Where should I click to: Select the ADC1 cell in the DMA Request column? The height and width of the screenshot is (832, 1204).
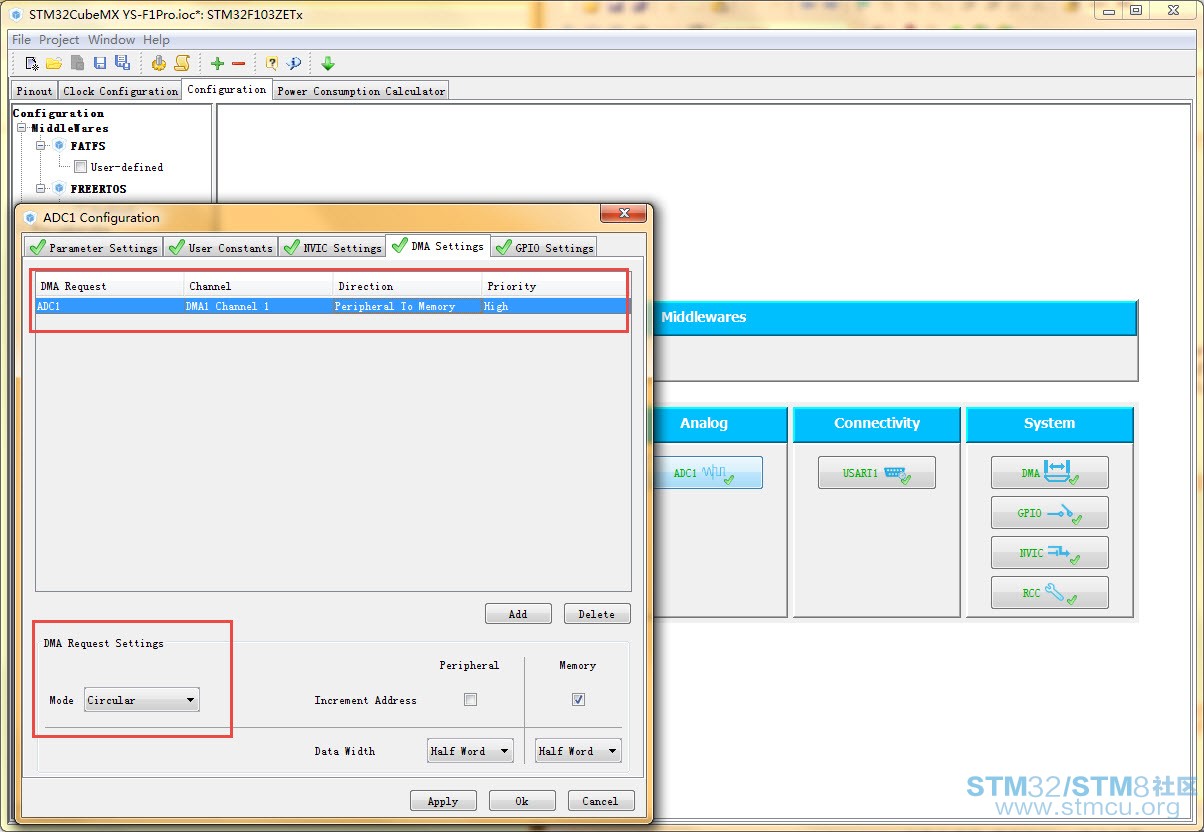(110, 306)
